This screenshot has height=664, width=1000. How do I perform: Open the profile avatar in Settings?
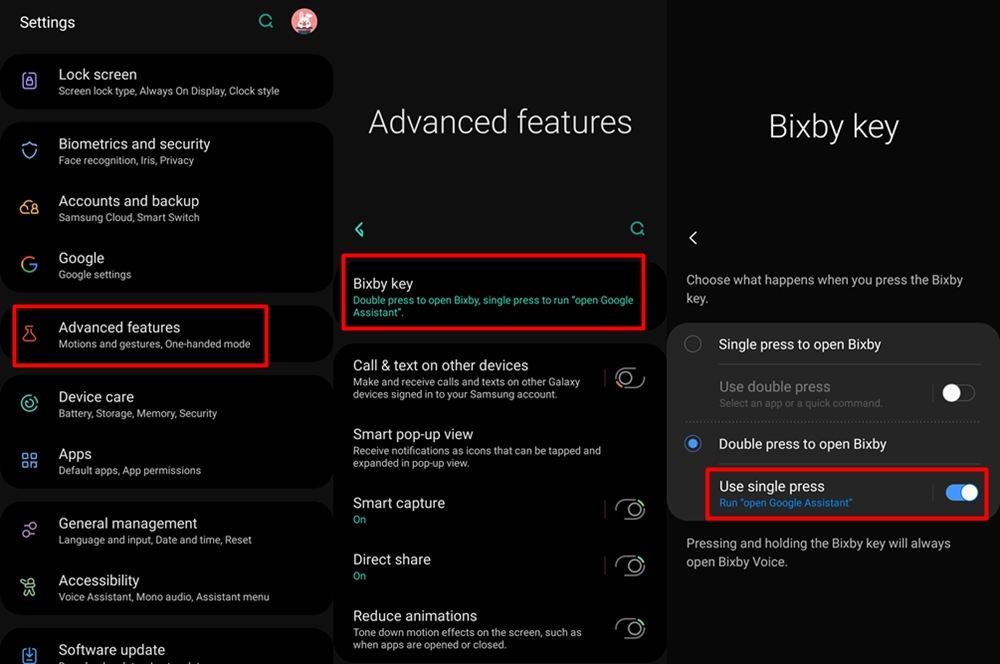(x=304, y=22)
